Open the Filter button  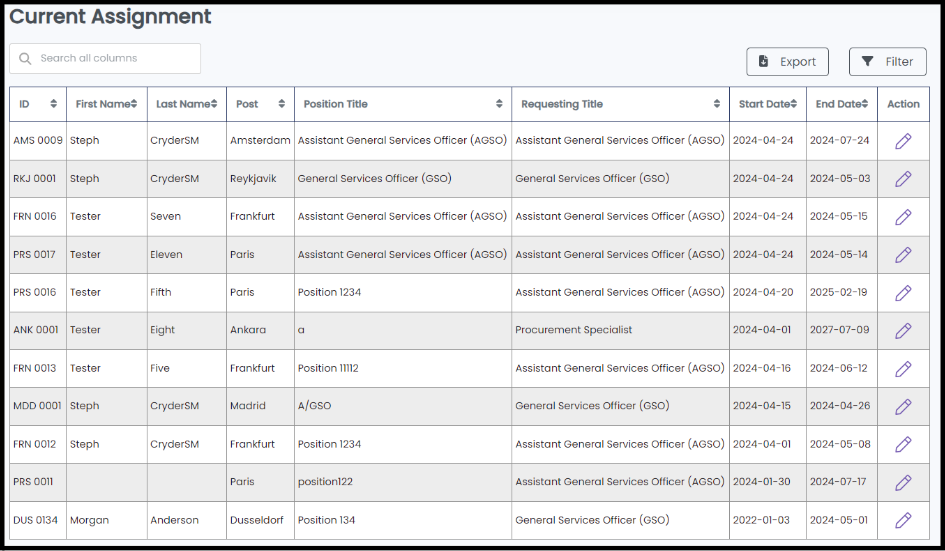(888, 61)
